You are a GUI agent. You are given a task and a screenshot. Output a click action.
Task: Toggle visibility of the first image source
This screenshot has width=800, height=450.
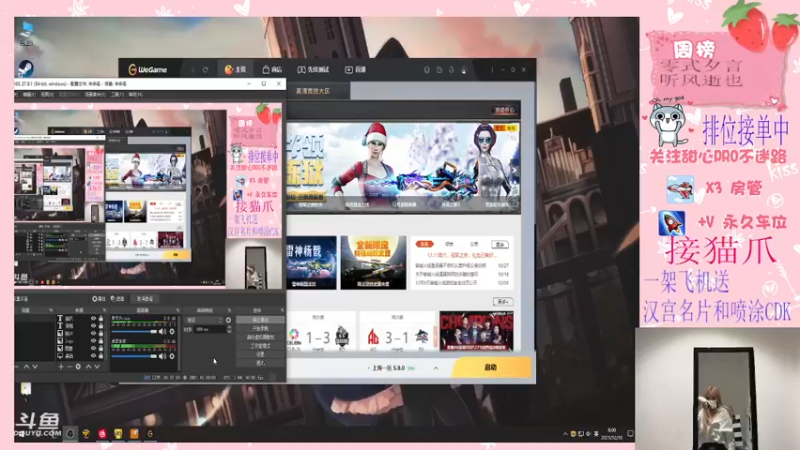click(93, 333)
